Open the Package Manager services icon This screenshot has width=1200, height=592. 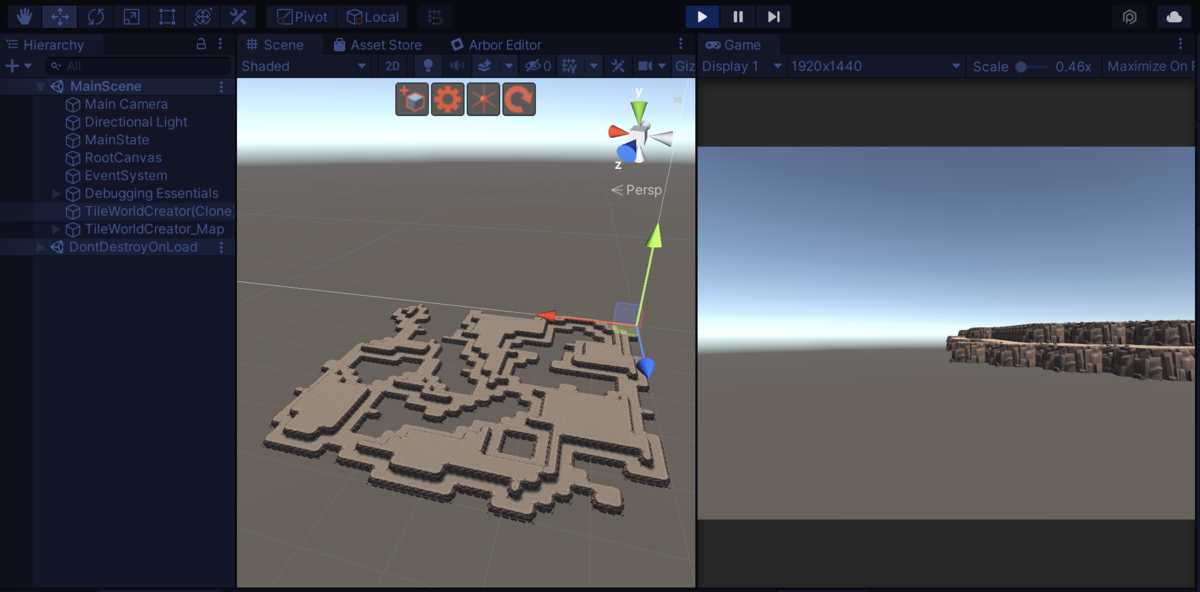[x=1130, y=17]
